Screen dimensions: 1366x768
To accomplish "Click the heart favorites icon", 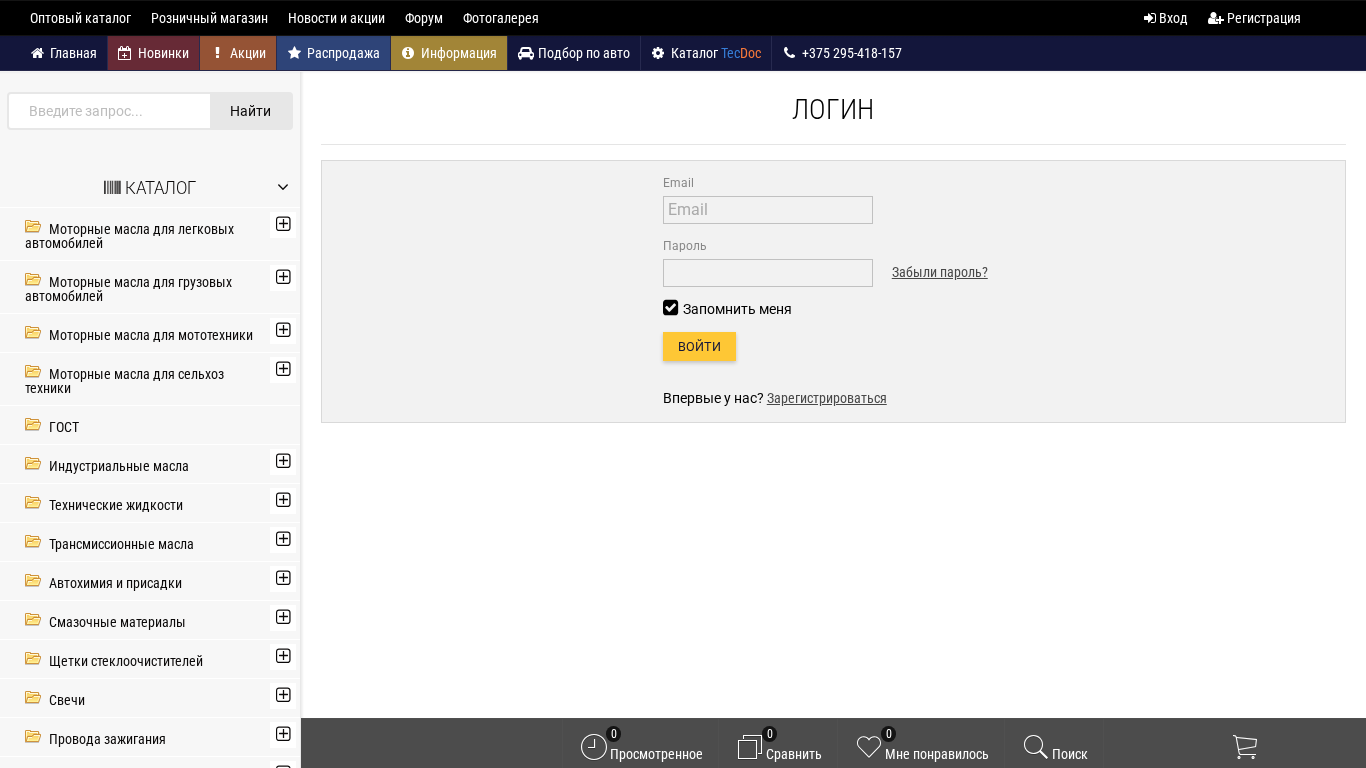I will click(869, 747).
